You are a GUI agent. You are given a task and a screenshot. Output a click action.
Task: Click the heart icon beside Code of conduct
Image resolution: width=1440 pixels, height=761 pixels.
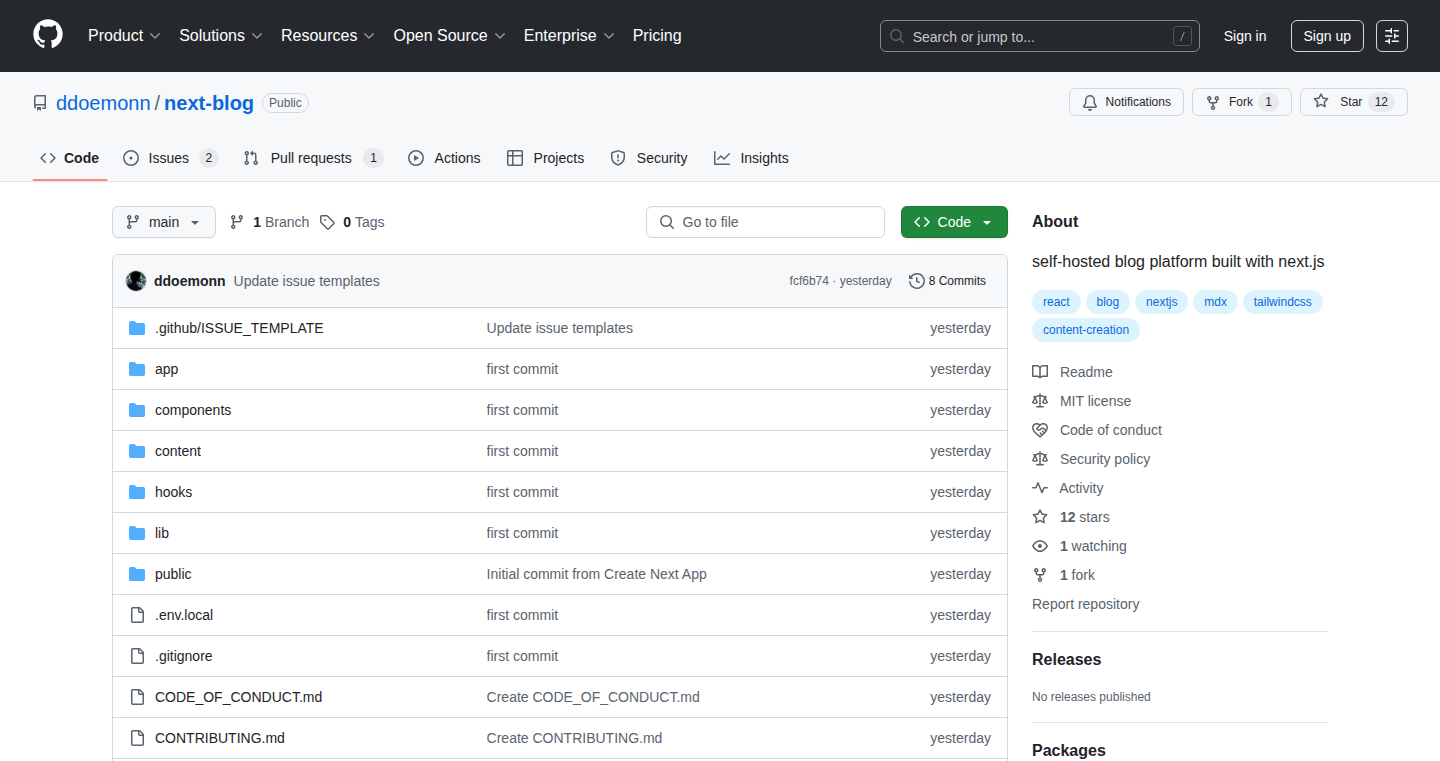[x=1040, y=430]
